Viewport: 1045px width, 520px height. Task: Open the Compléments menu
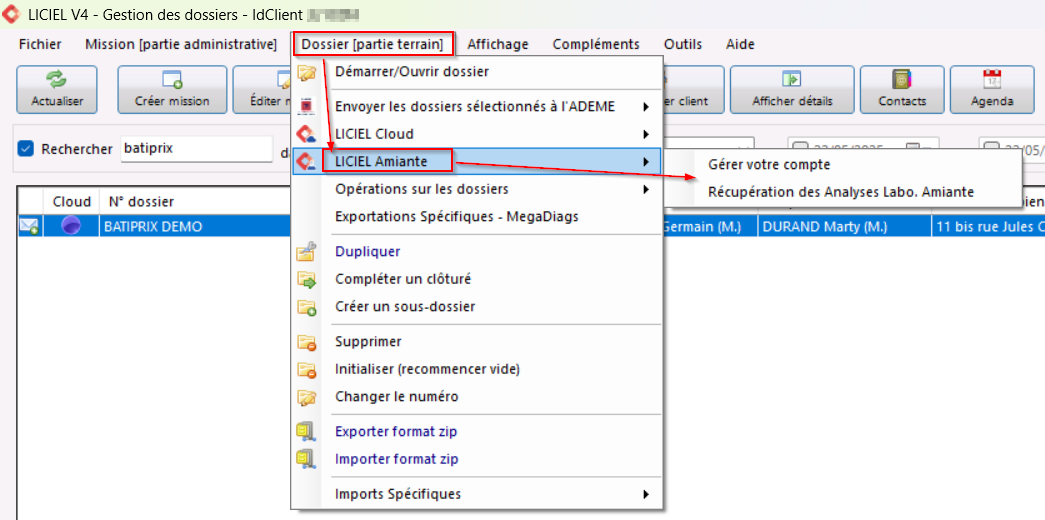pyautogui.click(x=595, y=44)
